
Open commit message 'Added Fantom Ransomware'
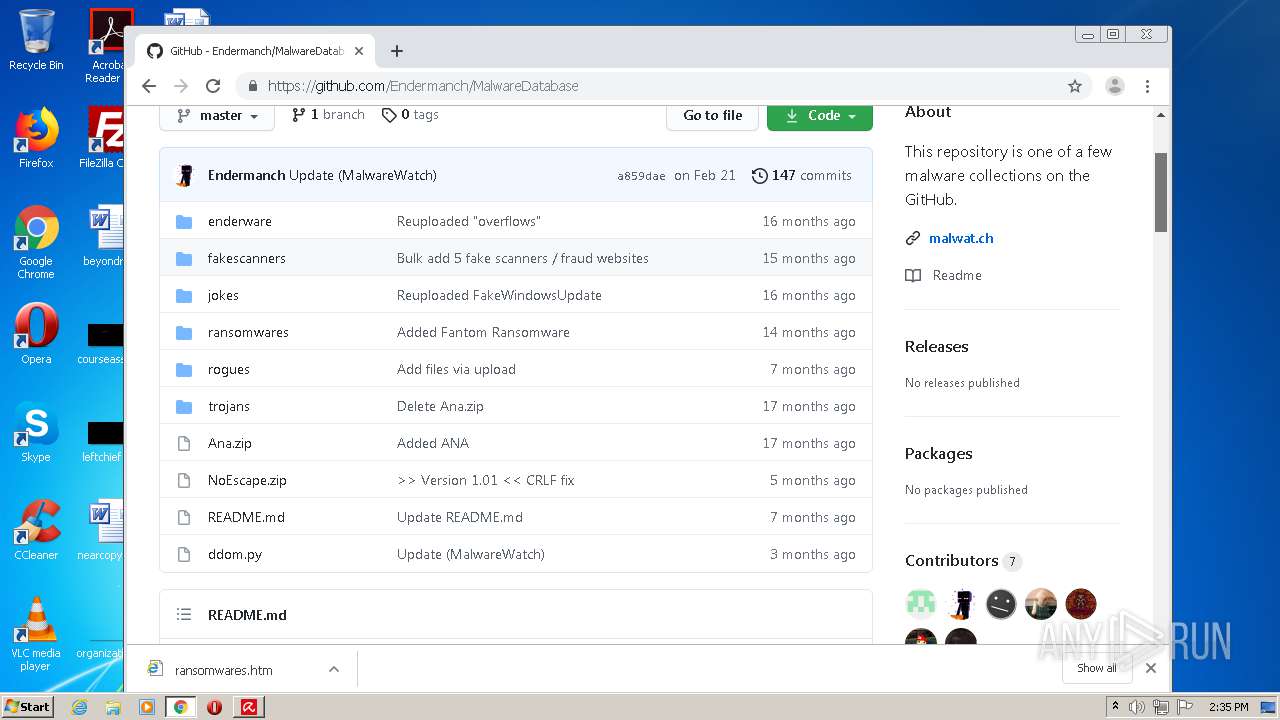tap(483, 332)
